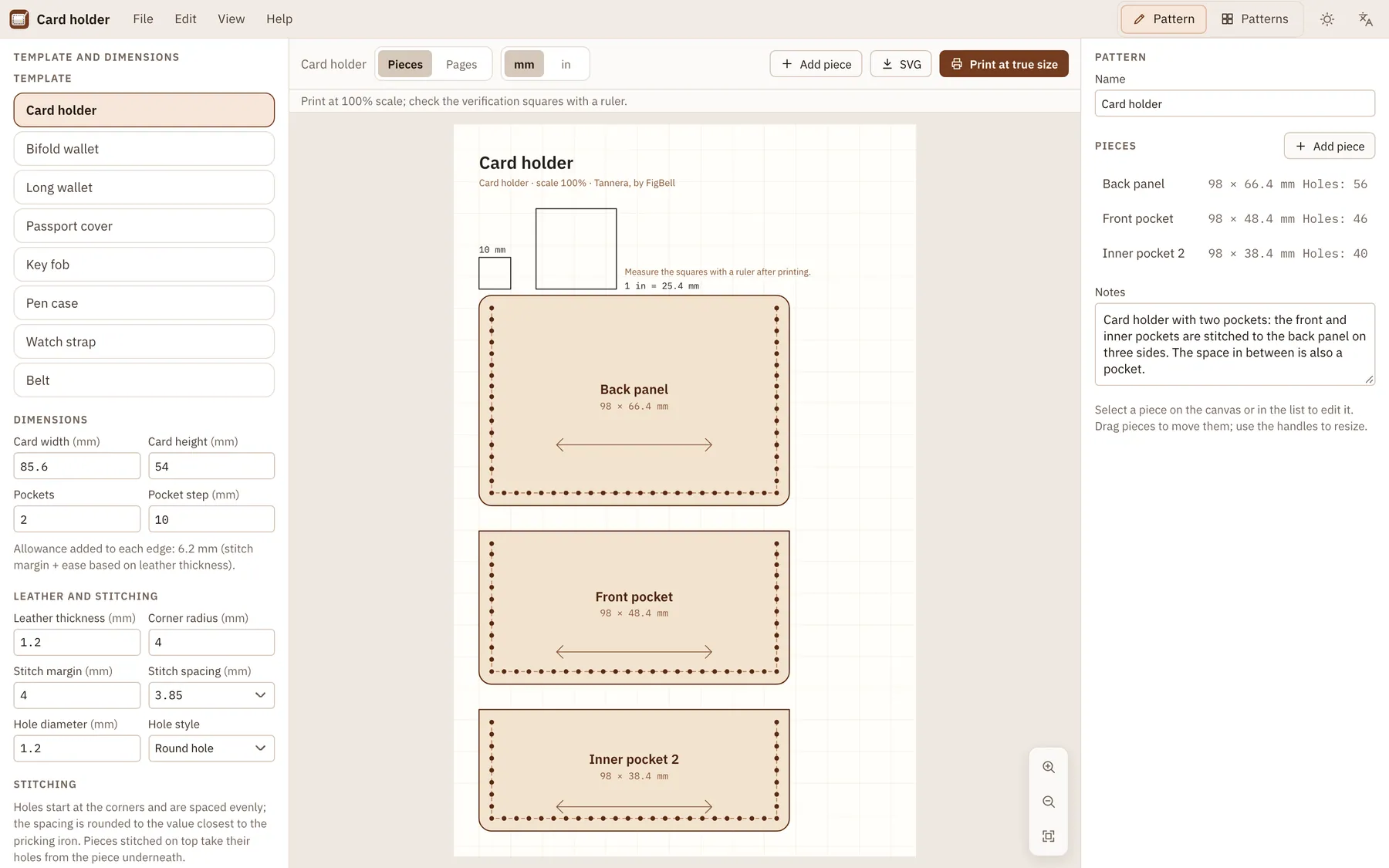Image resolution: width=1389 pixels, height=868 pixels.
Task: Open the Patterns gallery mode
Action: [1255, 19]
